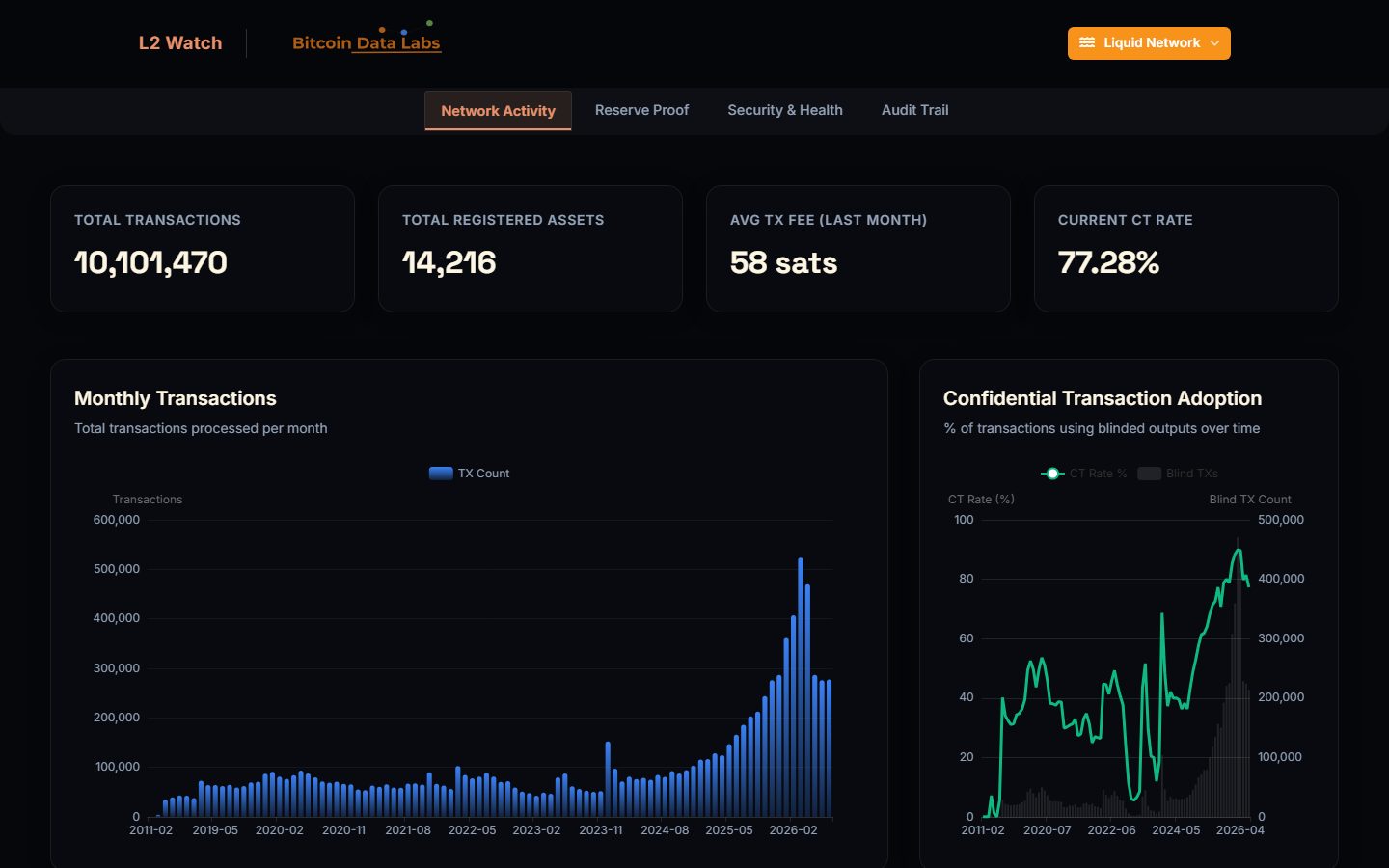
Task: Open the Security & Health tab
Action: 785,110
